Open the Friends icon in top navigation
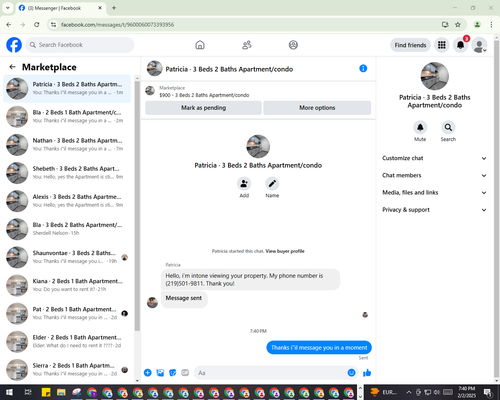 coord(247,45)
